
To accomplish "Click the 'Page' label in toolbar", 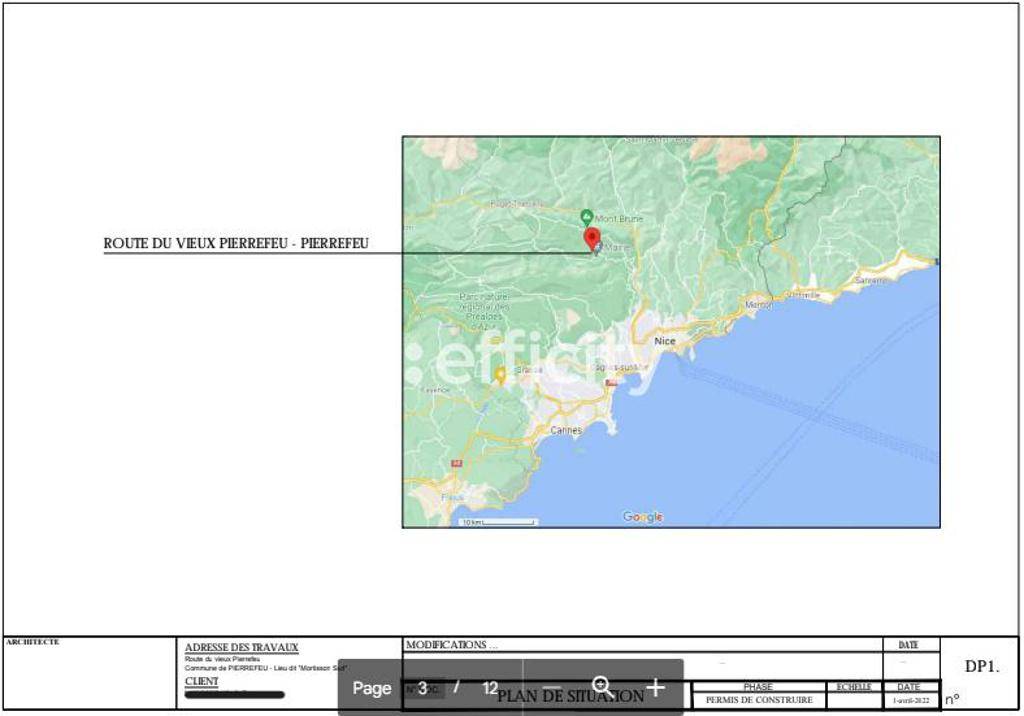I will [372, 689].
